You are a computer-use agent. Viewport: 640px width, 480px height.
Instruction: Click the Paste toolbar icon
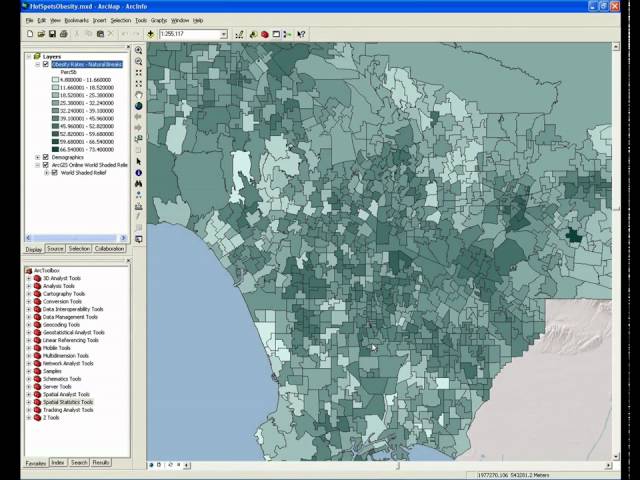(x=100, y=34)
